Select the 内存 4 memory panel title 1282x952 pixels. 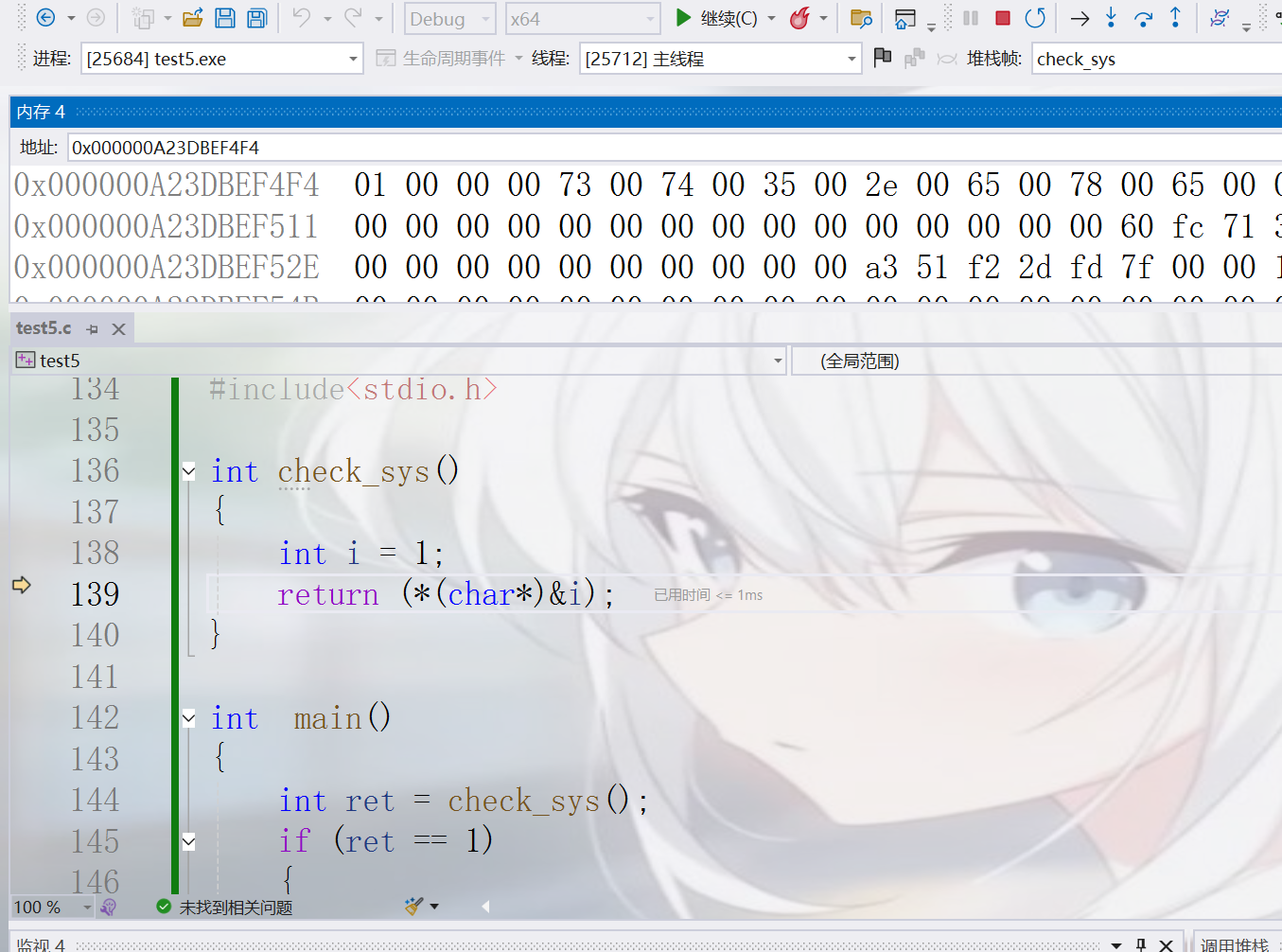coord(41,112)
